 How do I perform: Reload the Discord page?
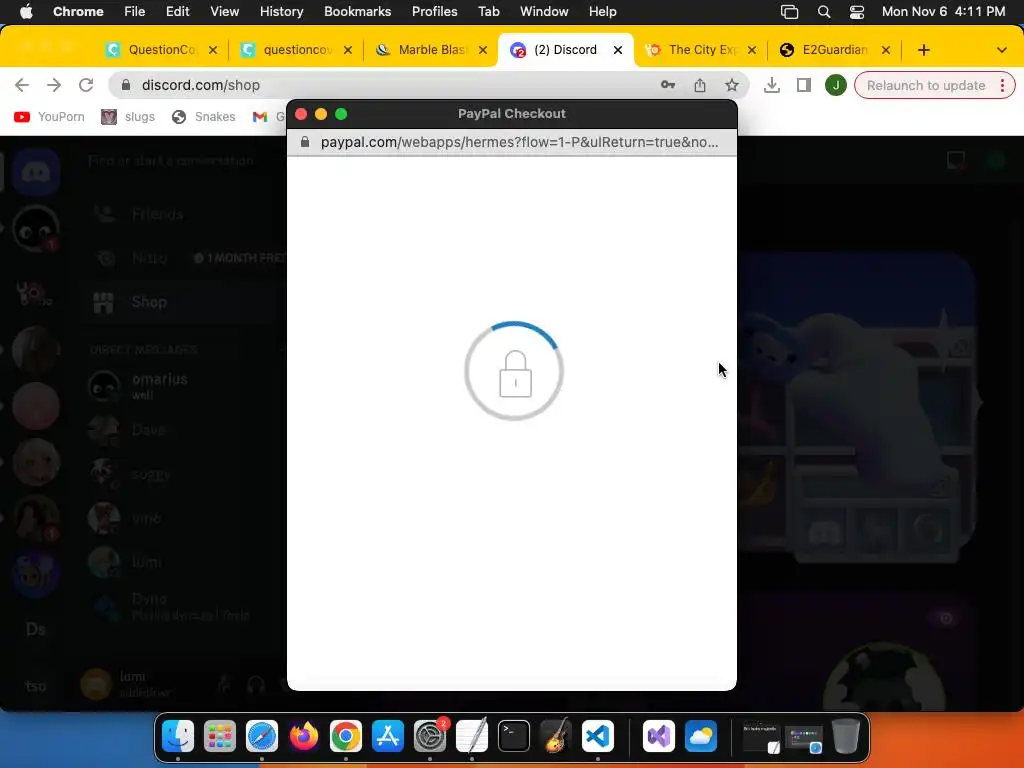click(86, 85)
